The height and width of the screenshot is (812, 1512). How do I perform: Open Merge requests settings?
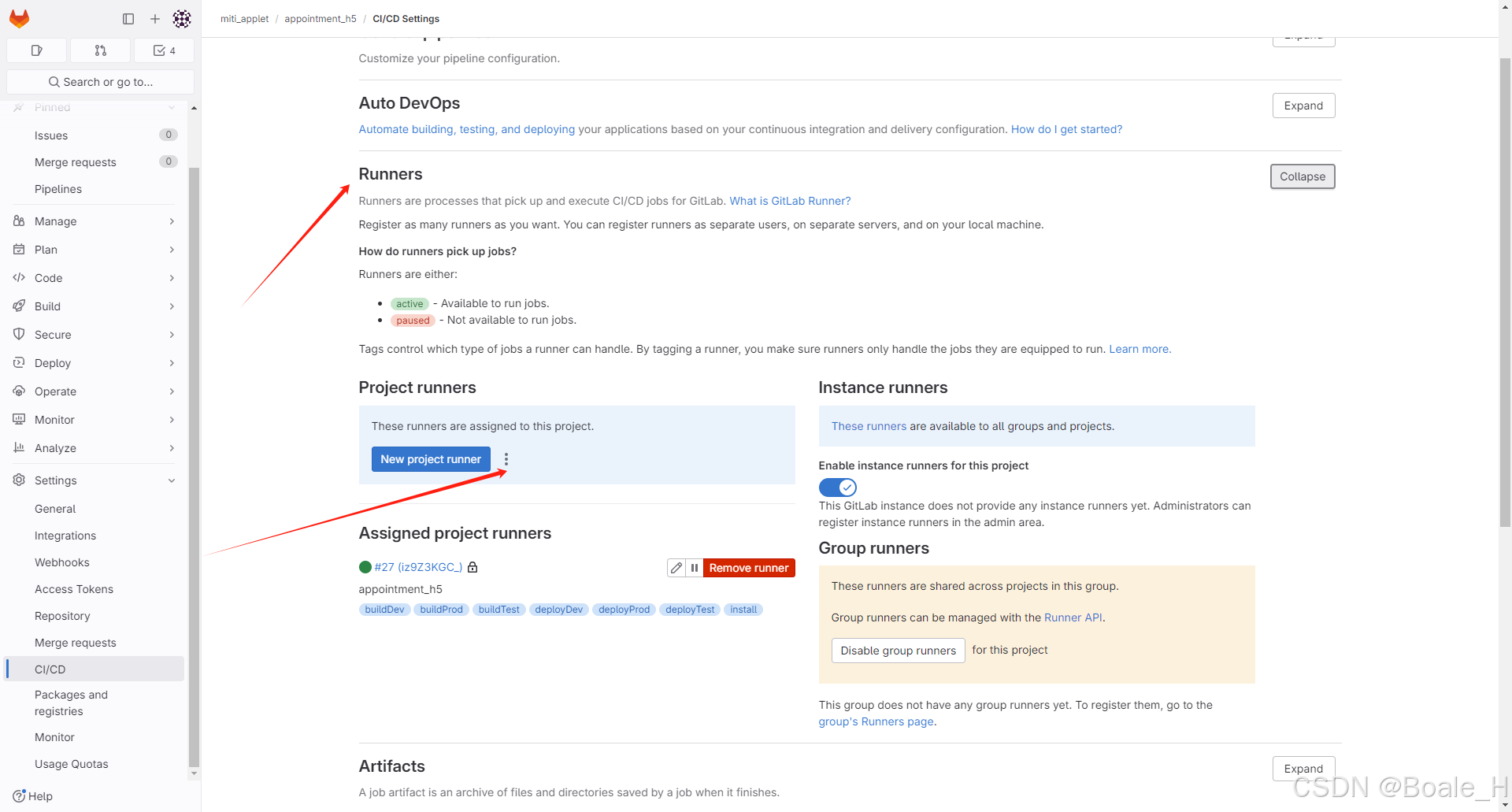pyautogui.click(x=94, y=643)
